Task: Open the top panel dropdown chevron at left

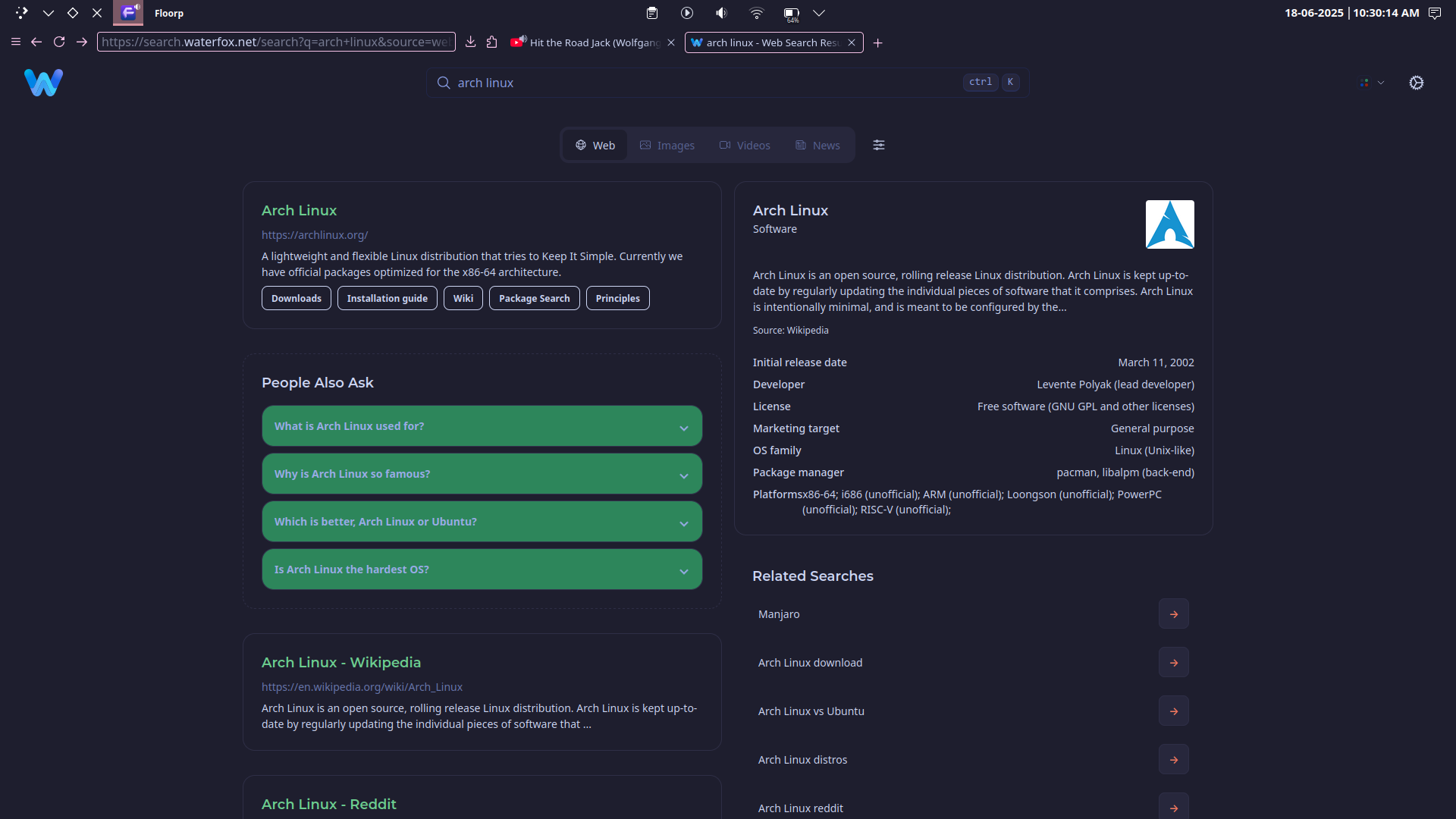Action: coord(49,13)
